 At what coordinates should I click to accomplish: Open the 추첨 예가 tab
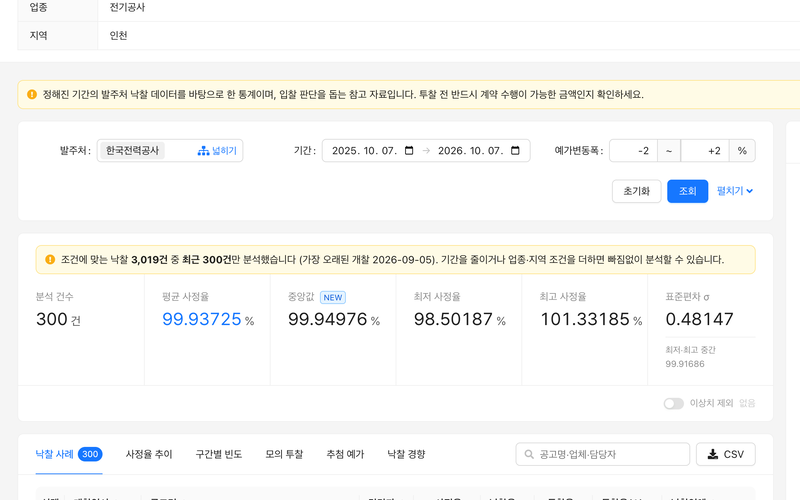345,454
